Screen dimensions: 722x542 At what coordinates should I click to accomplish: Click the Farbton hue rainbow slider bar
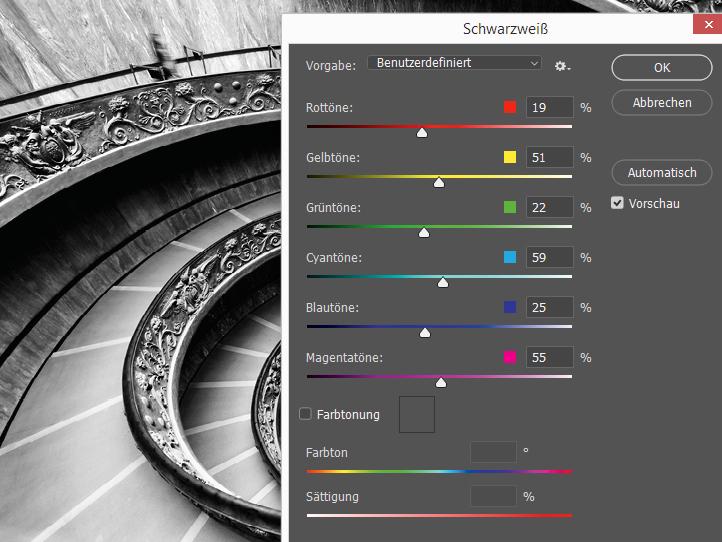click(439, 472)
